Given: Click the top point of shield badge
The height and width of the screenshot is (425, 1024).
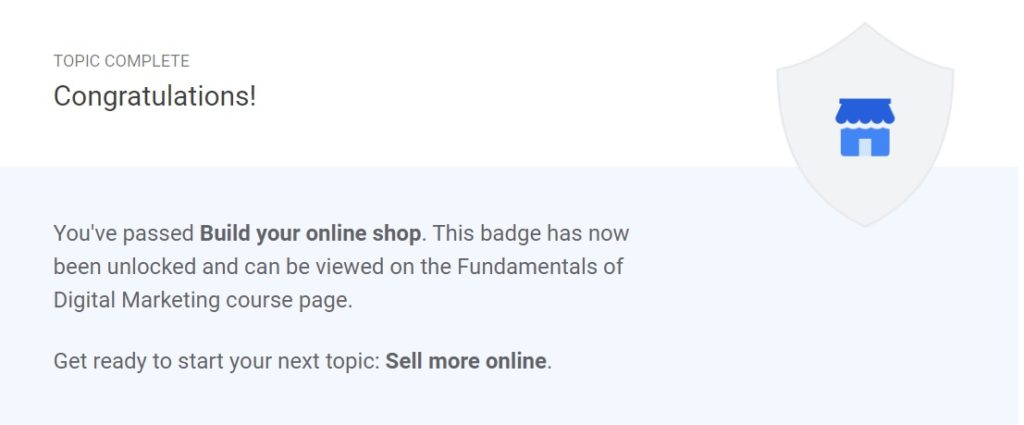Looking at the screenshot, I should click(865, 27).
